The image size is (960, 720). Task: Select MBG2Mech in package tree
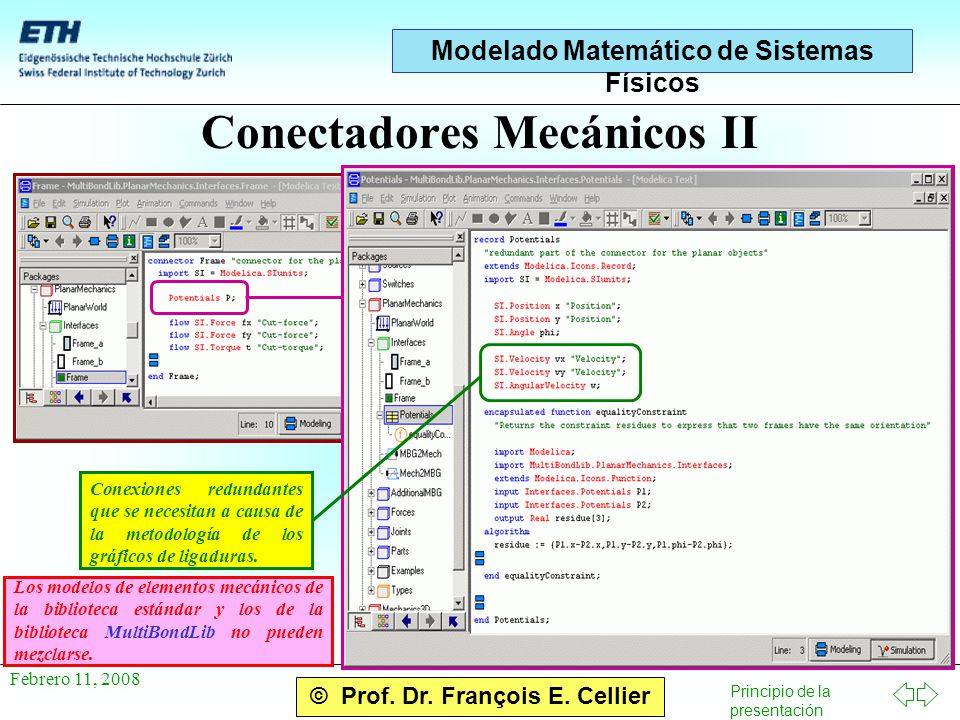click(x=414, y=454)
